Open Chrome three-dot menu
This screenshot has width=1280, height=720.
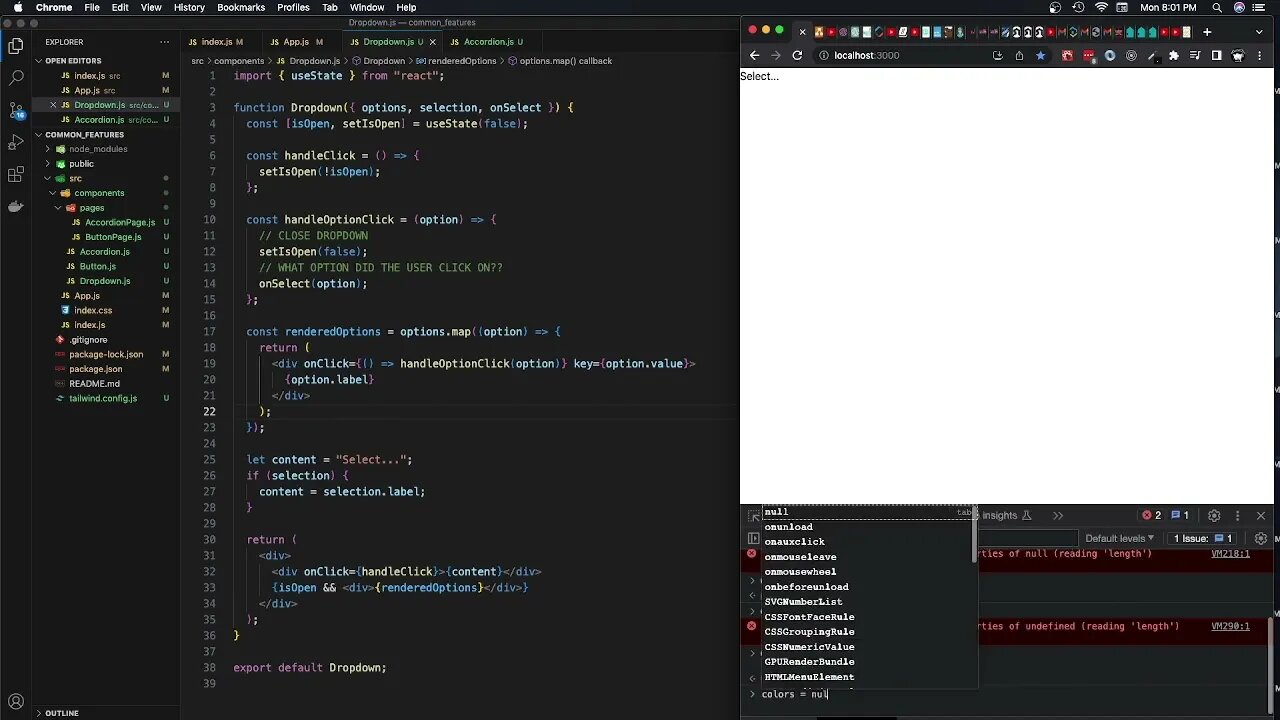click(x=1262, y=55)
